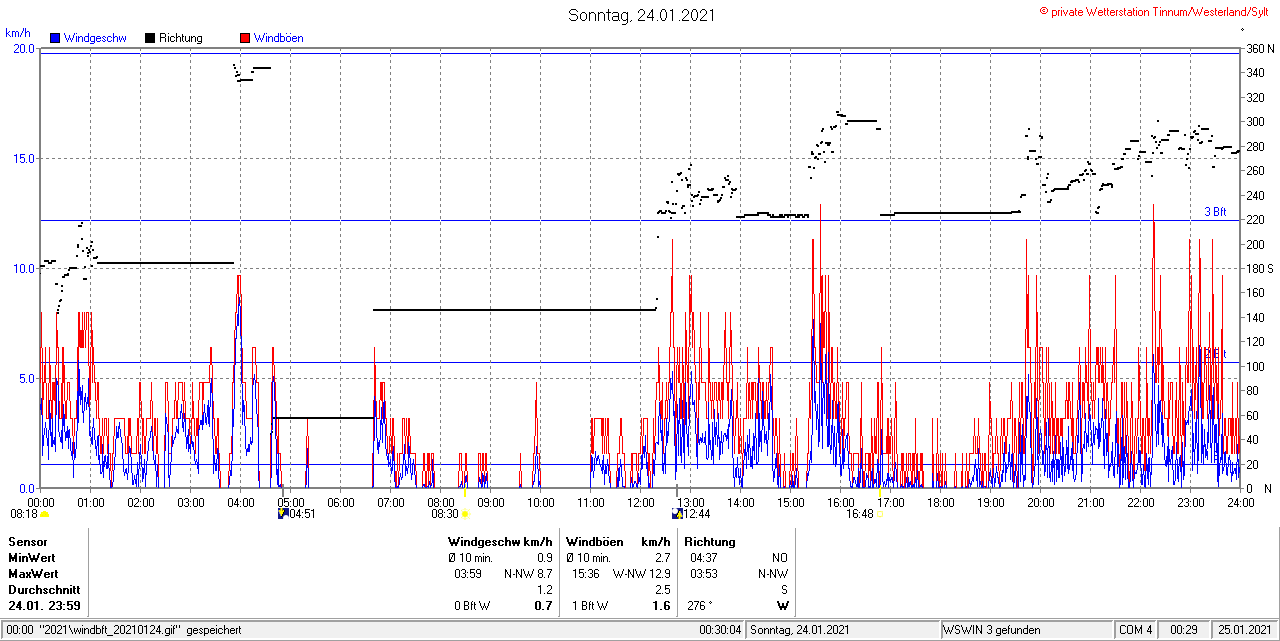
Task: Click the 16:48 sun time label
Action: (860, 514)
